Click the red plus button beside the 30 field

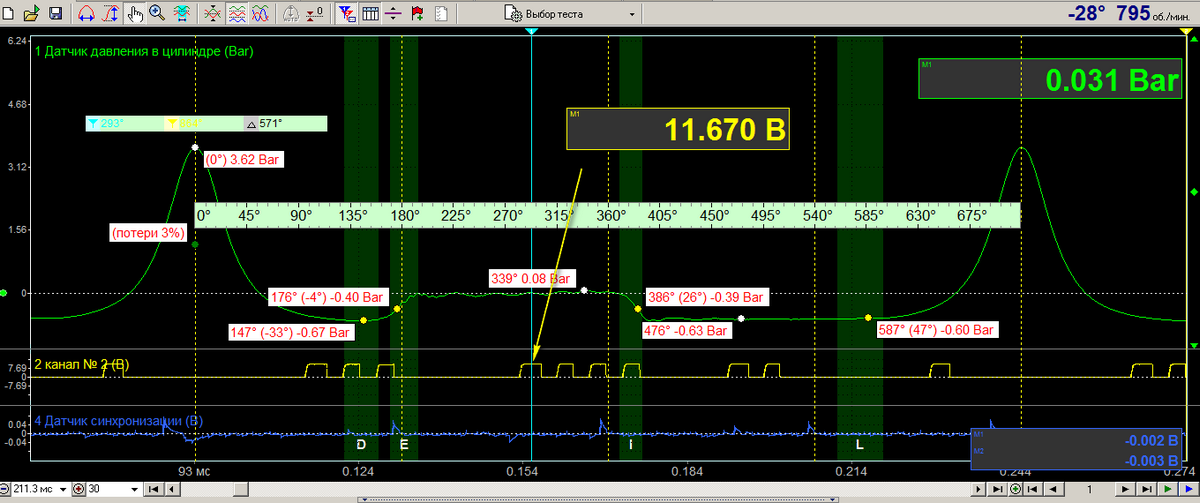tap(79, 489)
